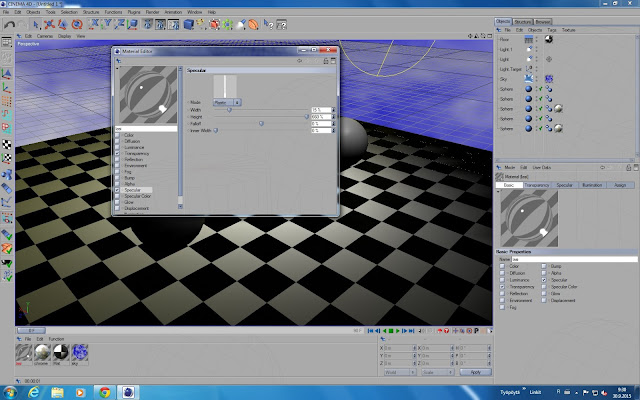
Task: Click the Width slider handle
Action: click(x=229, y=110)
